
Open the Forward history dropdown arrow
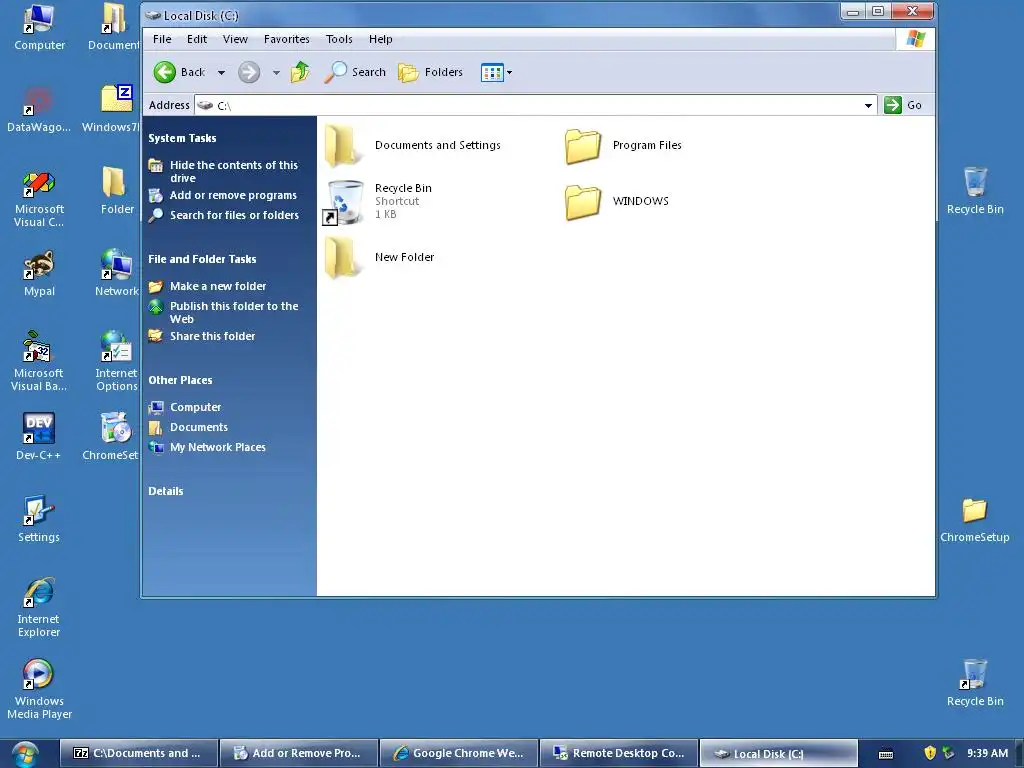[276, 72]
